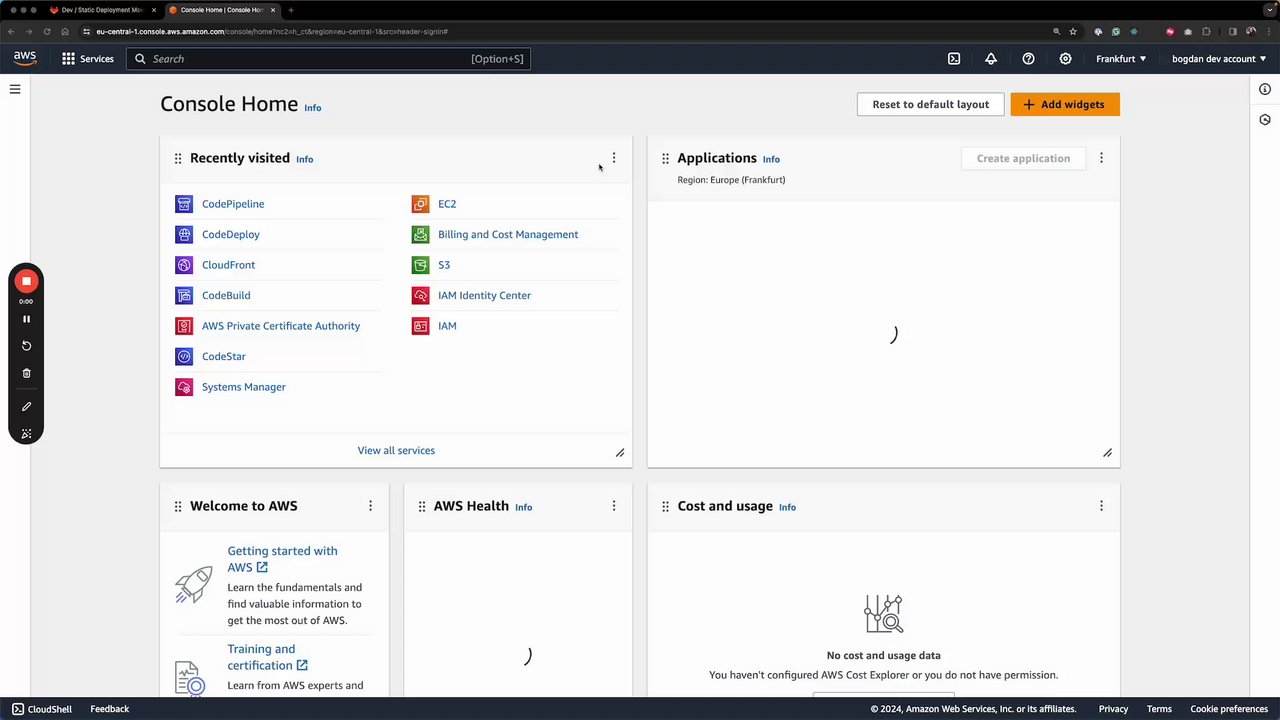Open the notifications bell
The height and width of the screenshot is (720, 1280).
point(991,59)
